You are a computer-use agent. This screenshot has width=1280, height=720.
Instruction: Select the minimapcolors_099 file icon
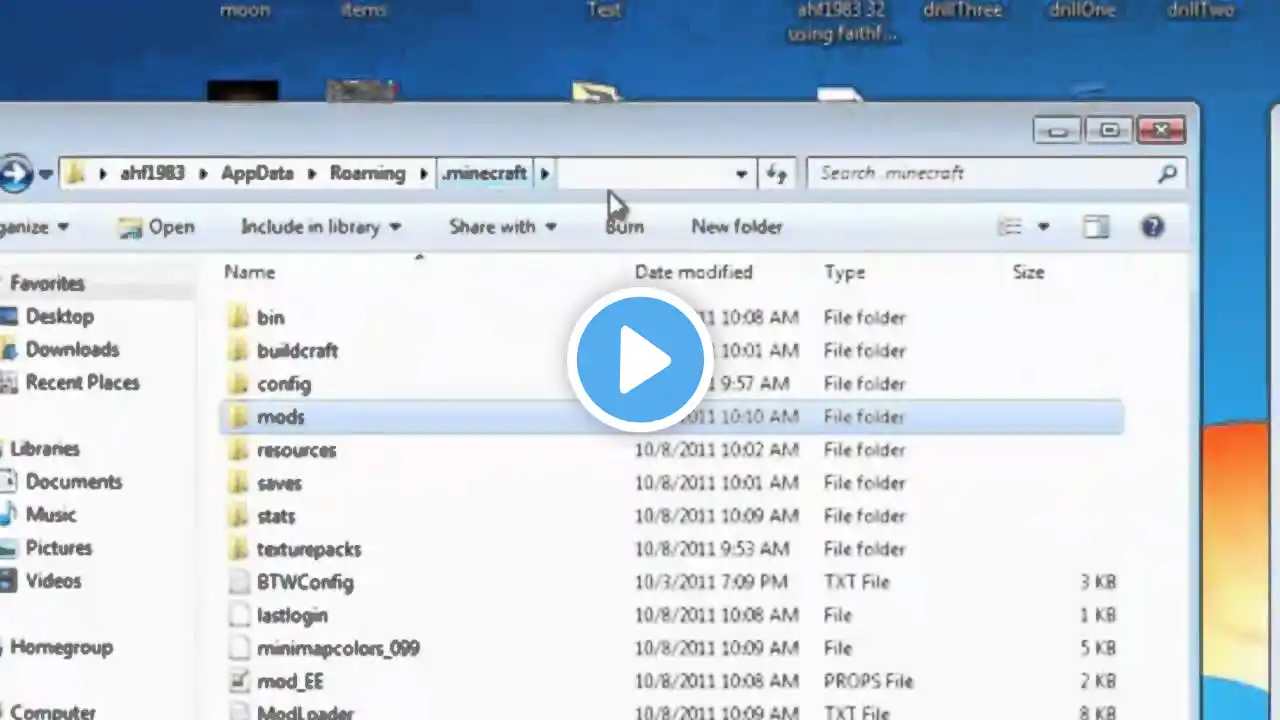tap(238, 648)
